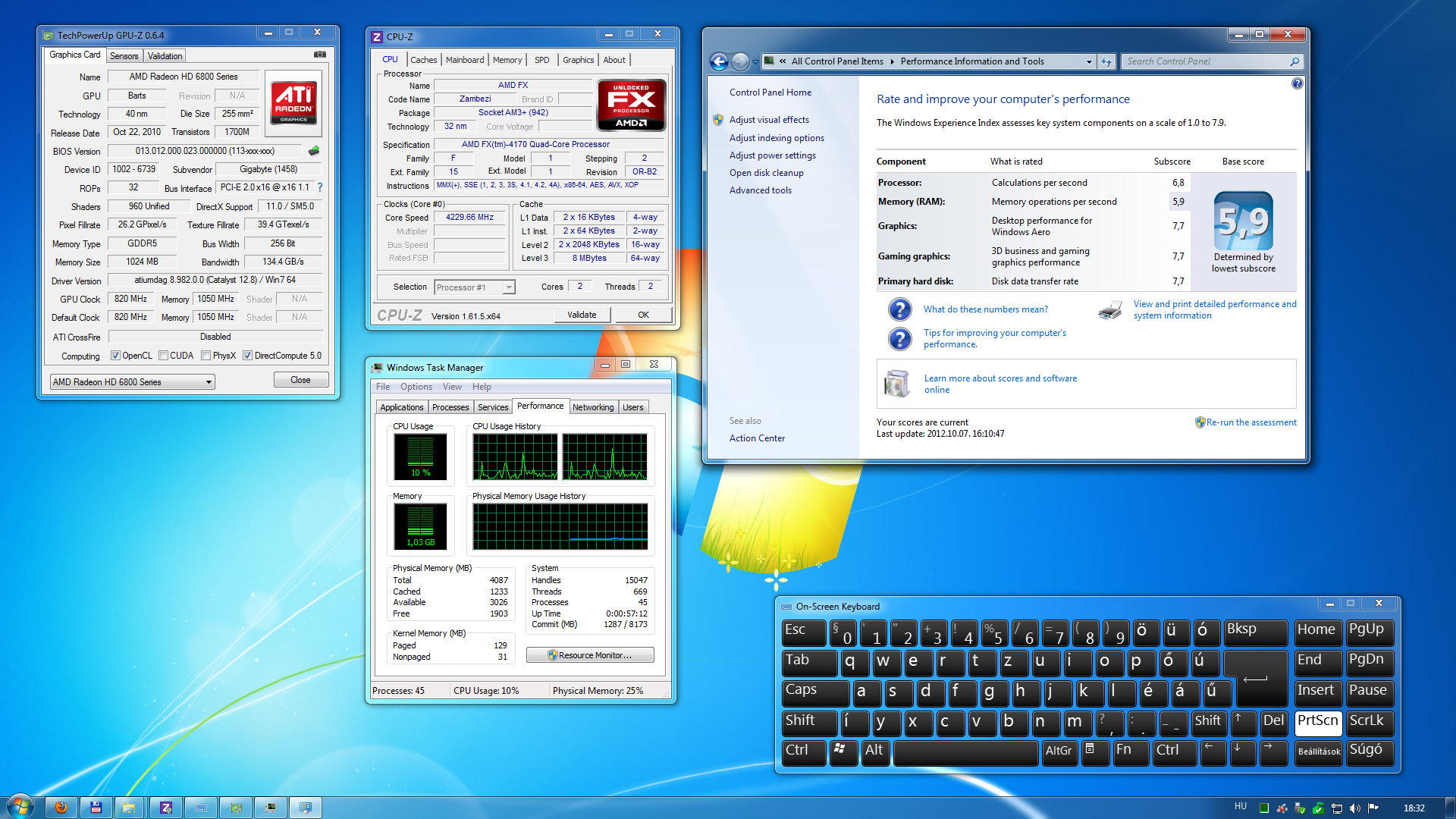Image resolution: width=1456 pixels, height=819 pixels.
Task: Click the Windows Start orb
Action: (x=20, y=806)
